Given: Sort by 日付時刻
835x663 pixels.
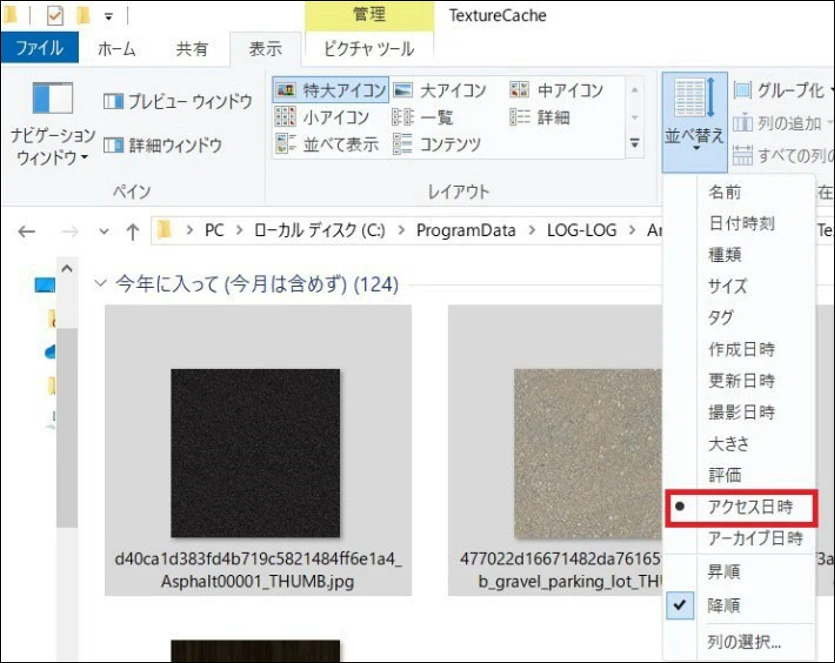Looking at the screenshot, I should pos(740,223).
